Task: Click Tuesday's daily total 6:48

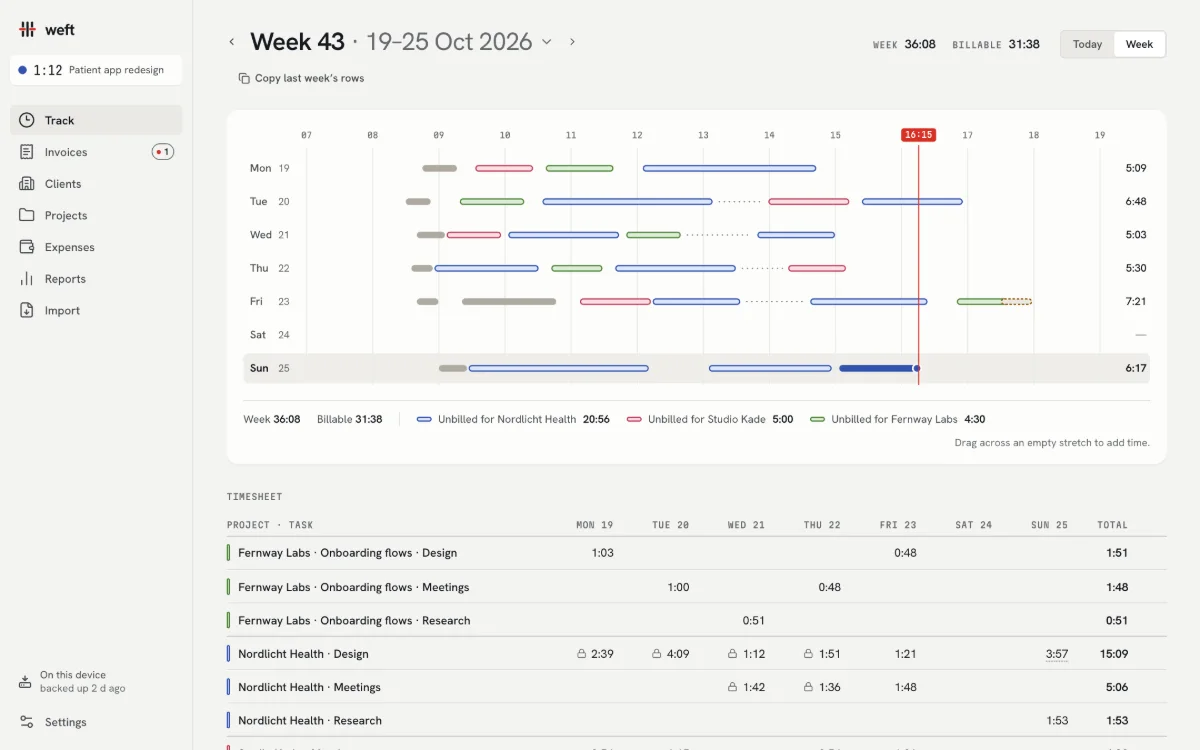Action: click(1136, 201)
